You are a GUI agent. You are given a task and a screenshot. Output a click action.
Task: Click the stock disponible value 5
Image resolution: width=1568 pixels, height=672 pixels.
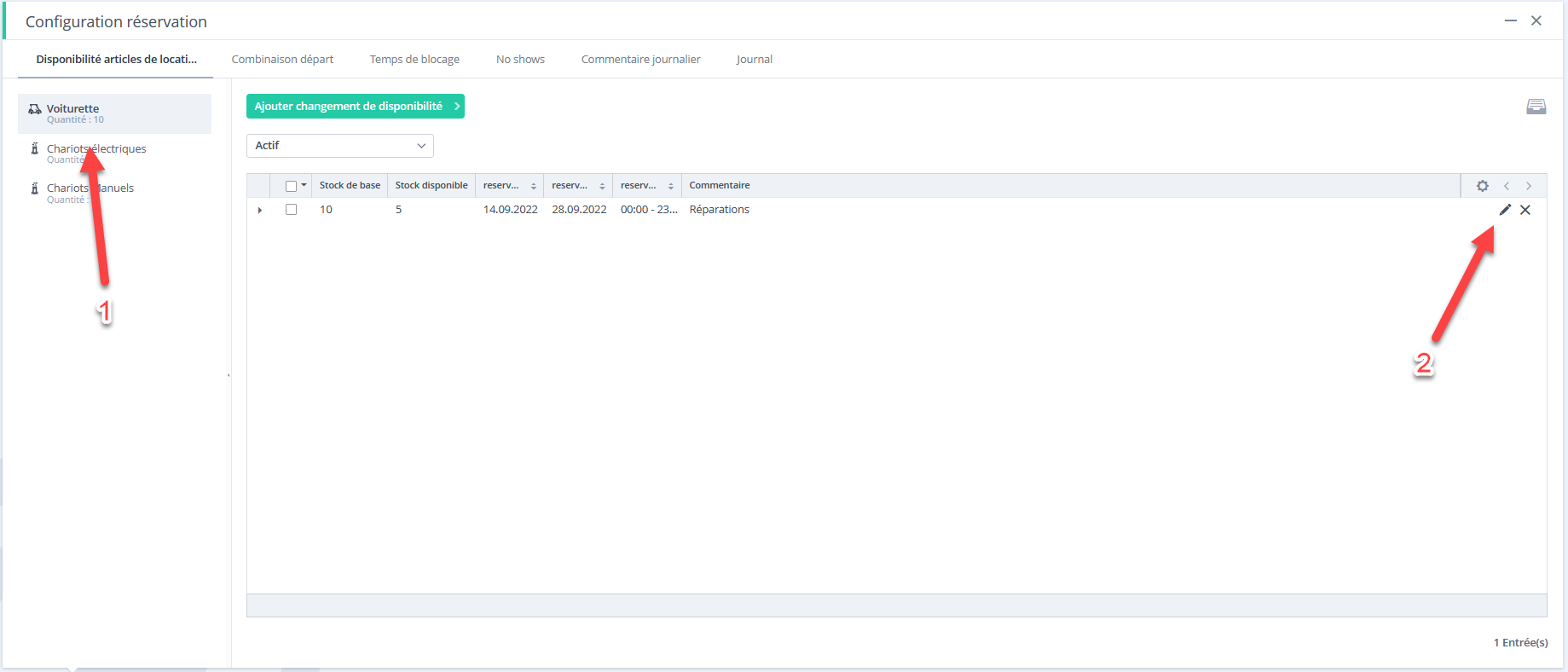398,210
